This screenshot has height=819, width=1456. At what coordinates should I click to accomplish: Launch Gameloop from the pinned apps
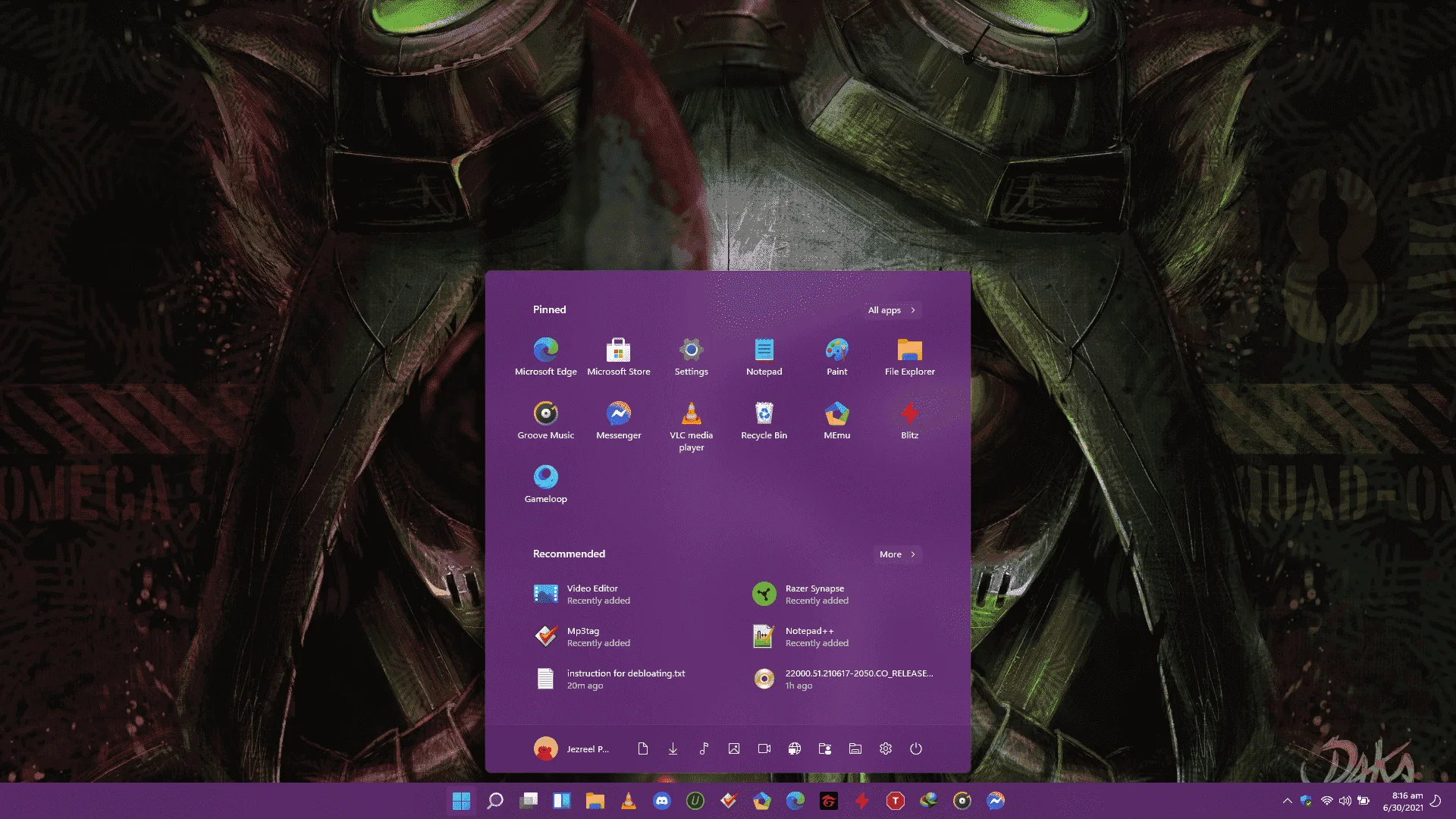coord(546,485)
